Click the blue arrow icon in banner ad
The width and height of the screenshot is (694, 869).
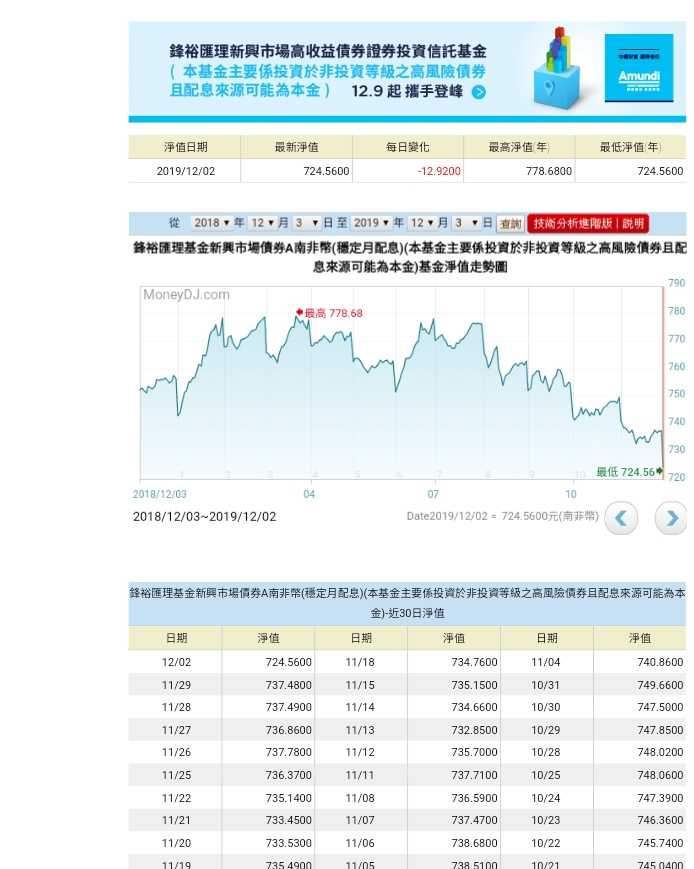(x=479, y=92)
